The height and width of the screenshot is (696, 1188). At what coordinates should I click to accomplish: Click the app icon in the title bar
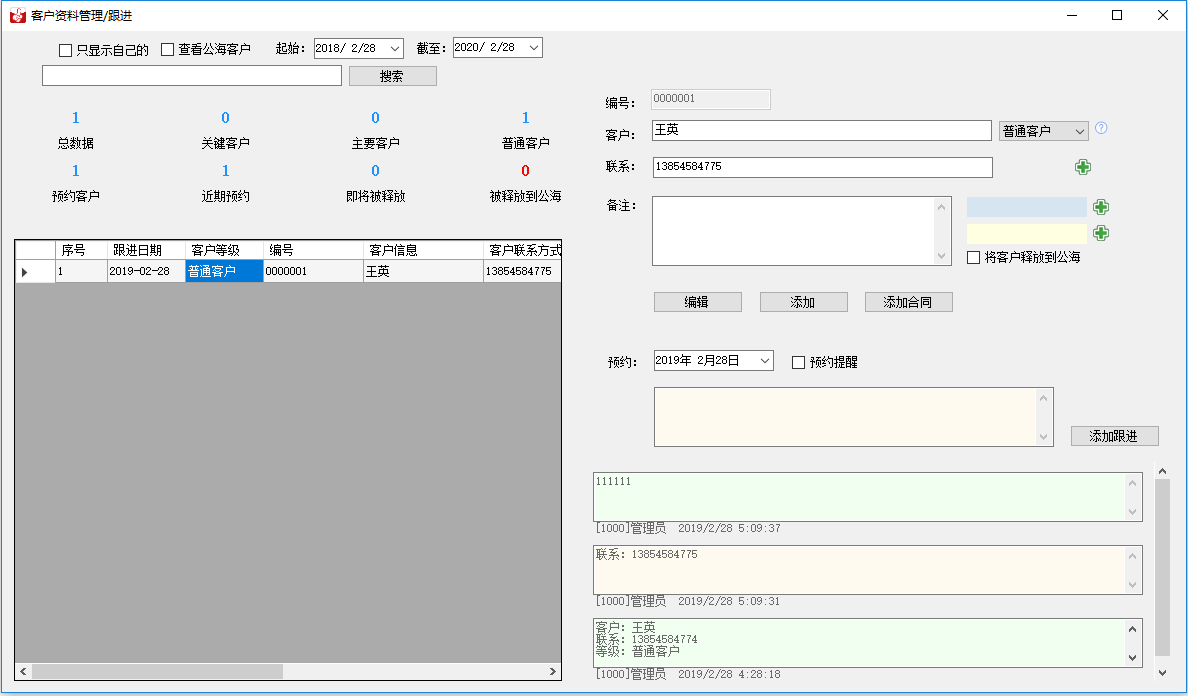point(17,15)
